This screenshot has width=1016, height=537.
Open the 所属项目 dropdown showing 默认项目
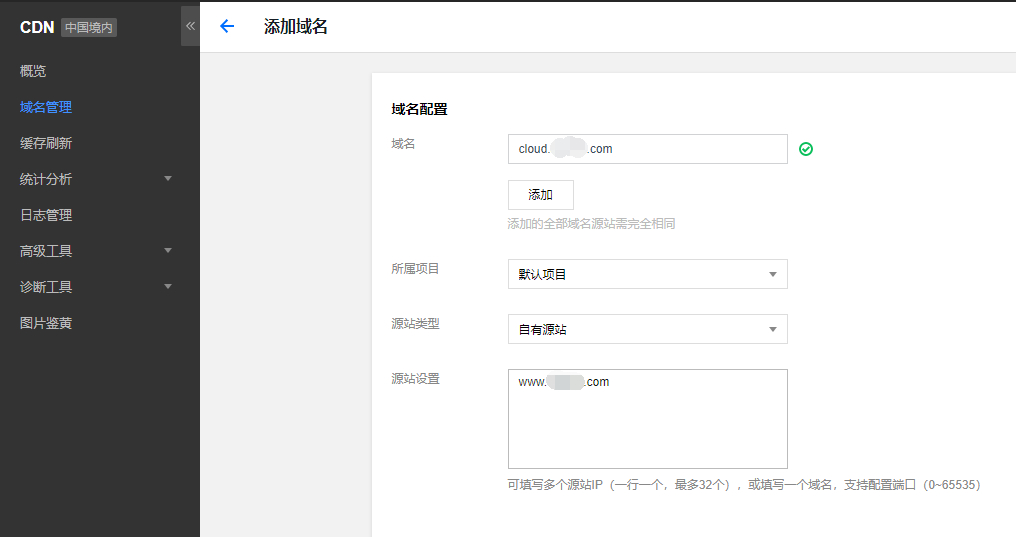(x=647, y=274)
